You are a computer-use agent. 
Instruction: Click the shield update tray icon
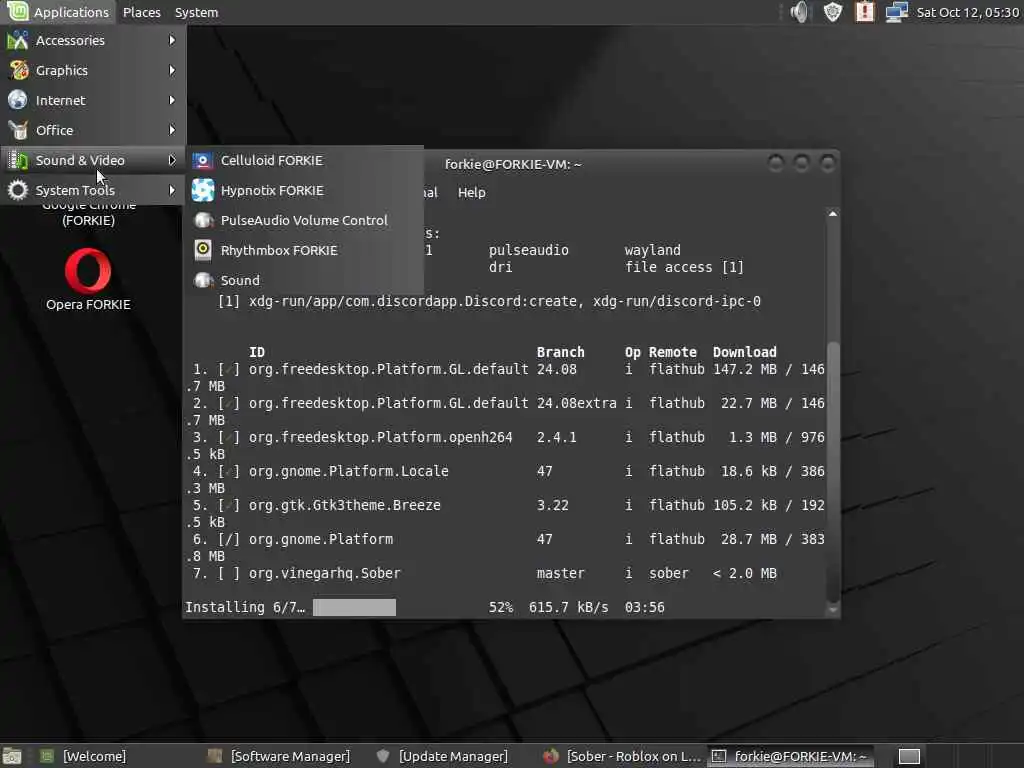[833, 12]
